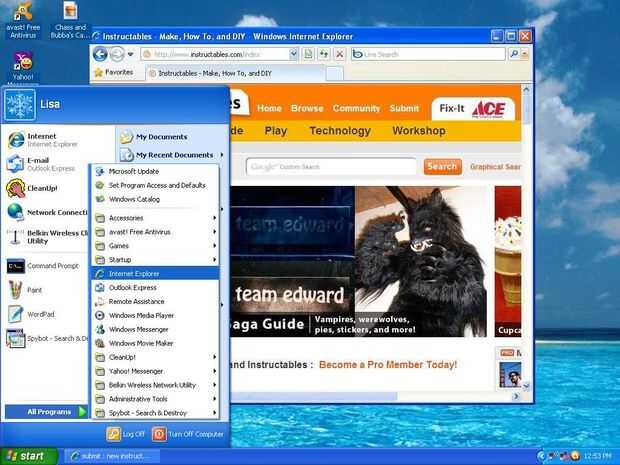This screenshot has width=620, height=465.
Task: Expand the address bar URL dropdown
Action: [293, 54]
